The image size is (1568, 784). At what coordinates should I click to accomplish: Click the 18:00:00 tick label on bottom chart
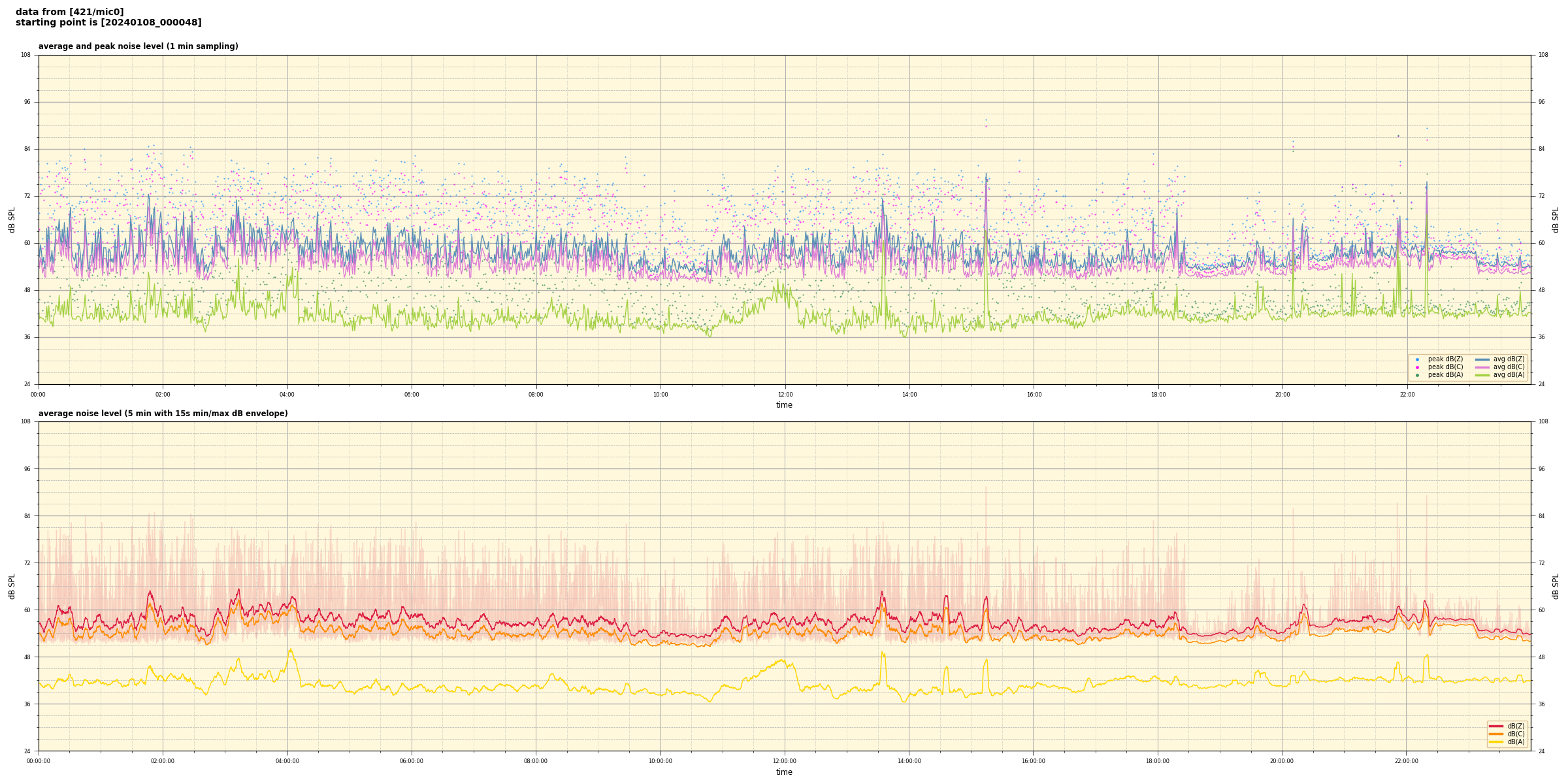coord(1158,761)
